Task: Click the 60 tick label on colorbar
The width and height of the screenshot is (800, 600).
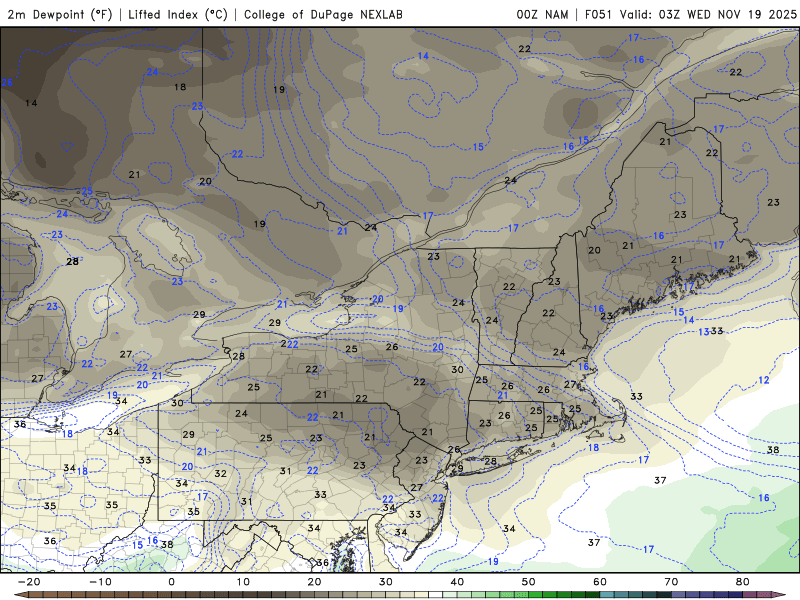Action: coord(600,582)
